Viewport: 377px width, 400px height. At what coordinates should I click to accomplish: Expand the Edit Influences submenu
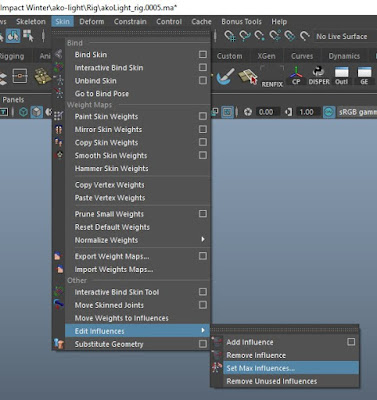[137, 331]
